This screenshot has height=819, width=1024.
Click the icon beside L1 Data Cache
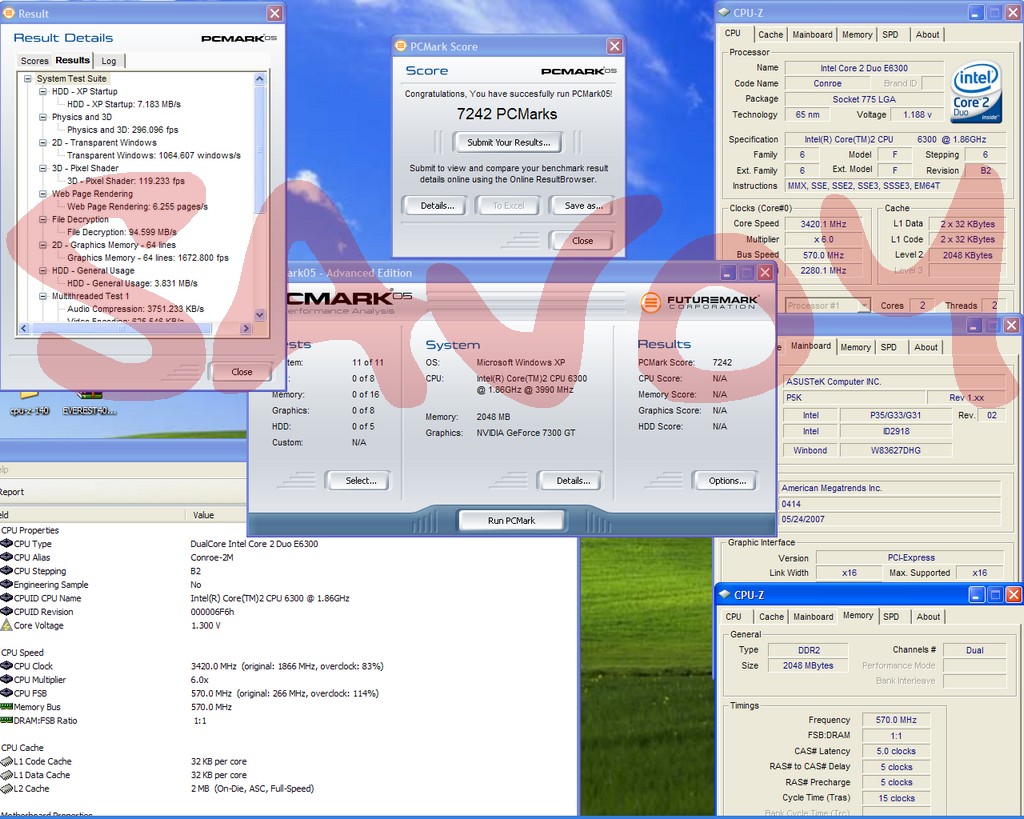(7, 775)
